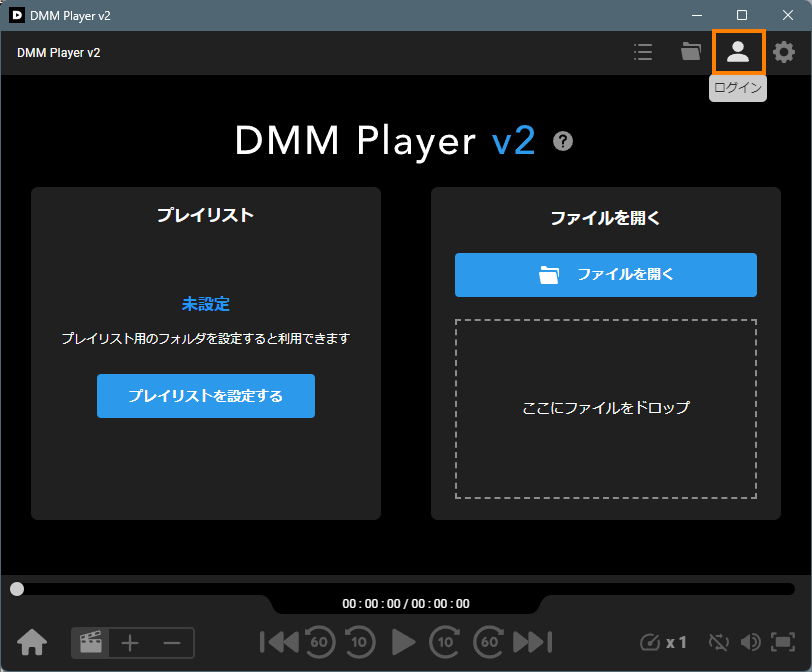Click プレイリストを設定する button

[x=206, y=396]
